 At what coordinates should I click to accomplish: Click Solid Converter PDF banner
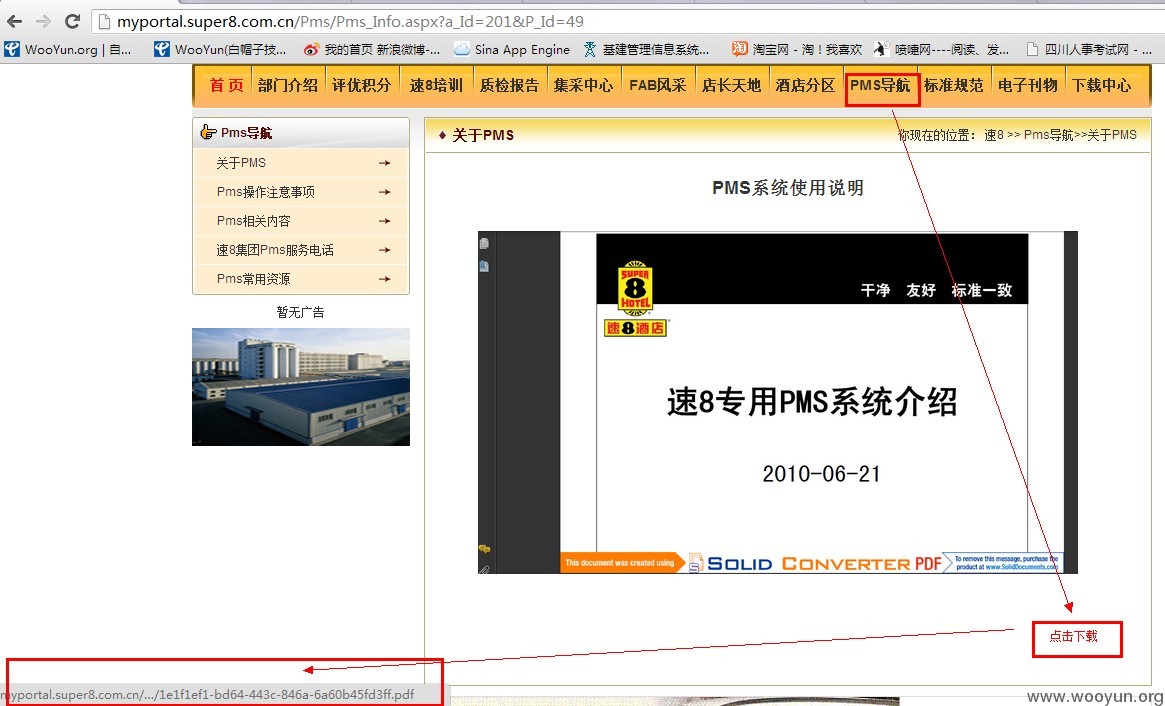pos(811,563)
